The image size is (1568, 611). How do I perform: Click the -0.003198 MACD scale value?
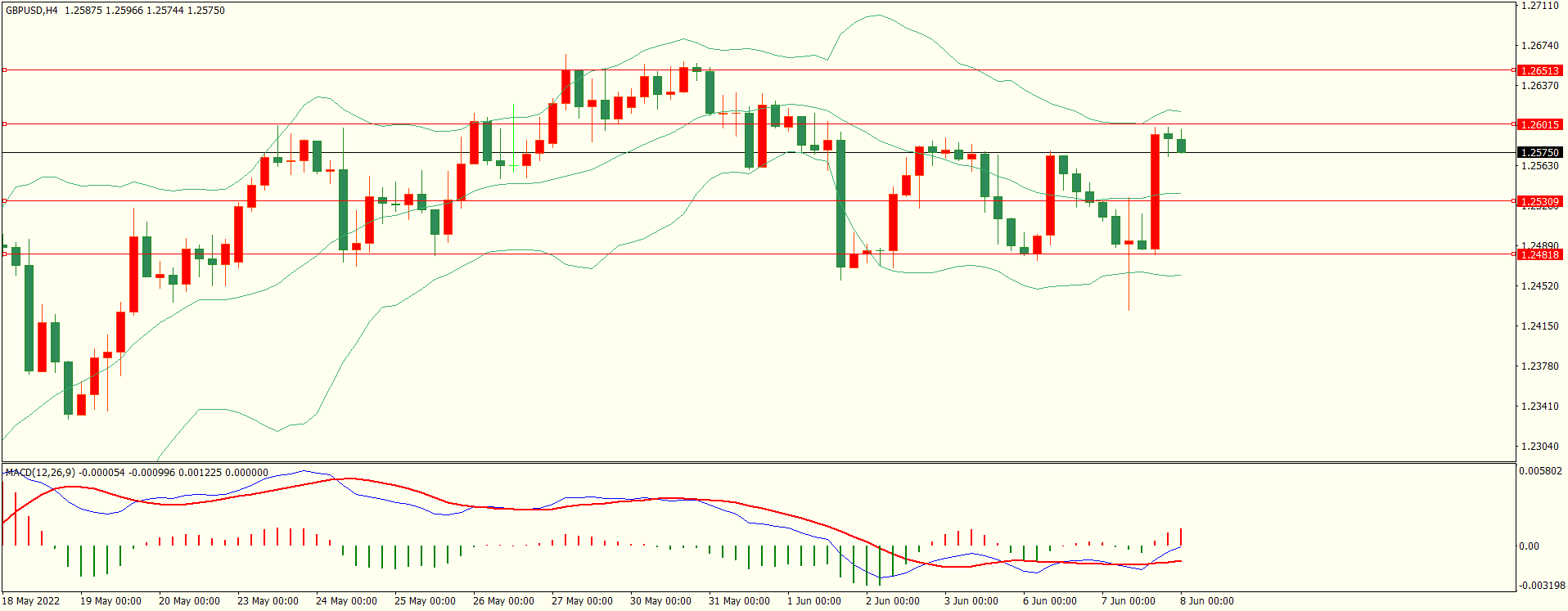point(1542,586)
